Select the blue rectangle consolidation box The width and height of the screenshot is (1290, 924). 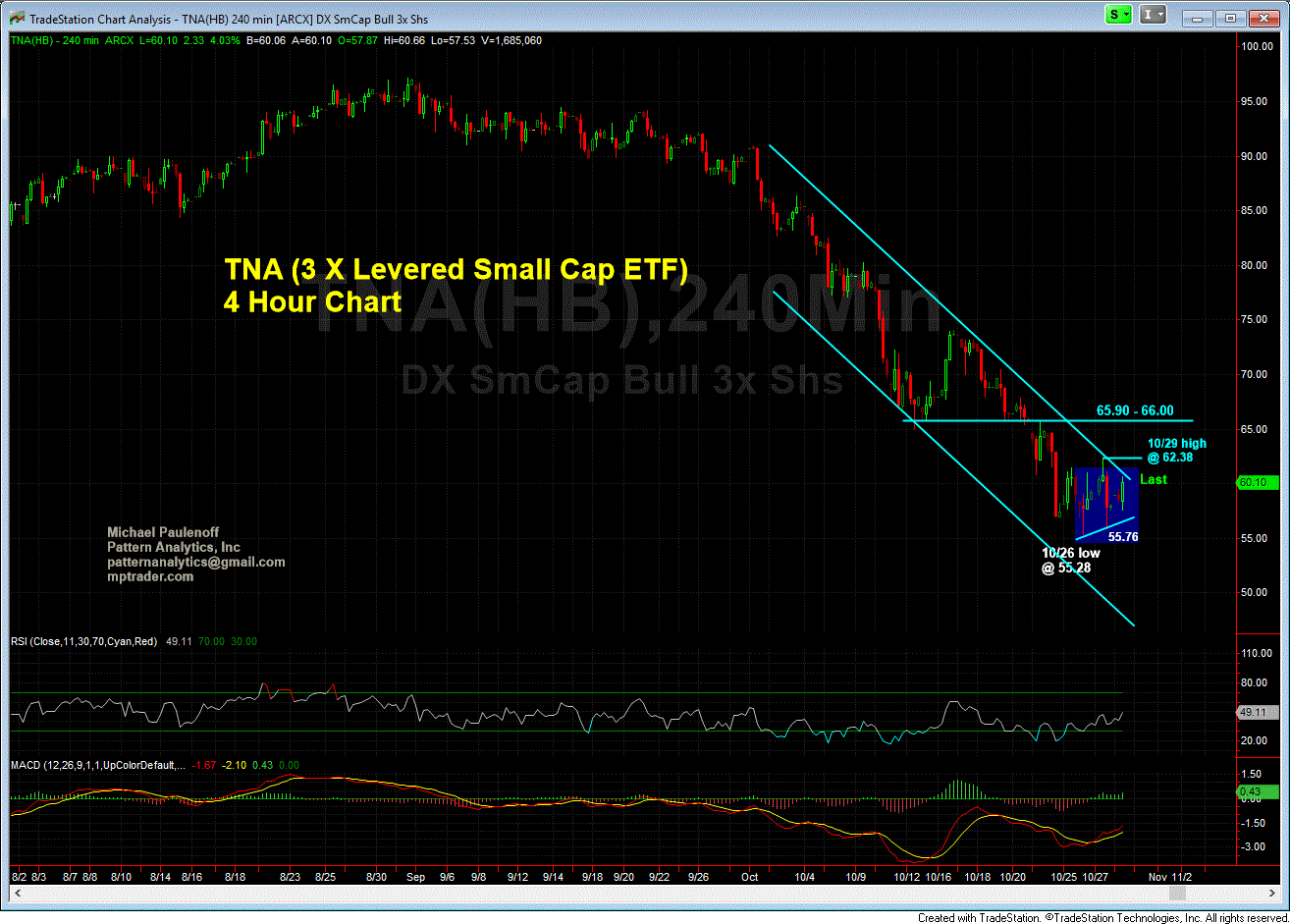(x=1106, y=505)
